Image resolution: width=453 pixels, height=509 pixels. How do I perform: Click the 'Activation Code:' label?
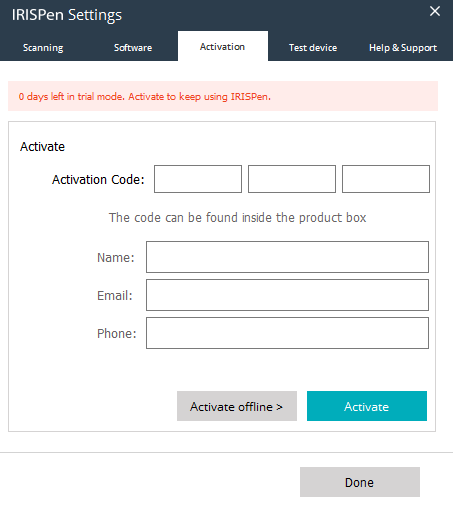coord(98,180)
